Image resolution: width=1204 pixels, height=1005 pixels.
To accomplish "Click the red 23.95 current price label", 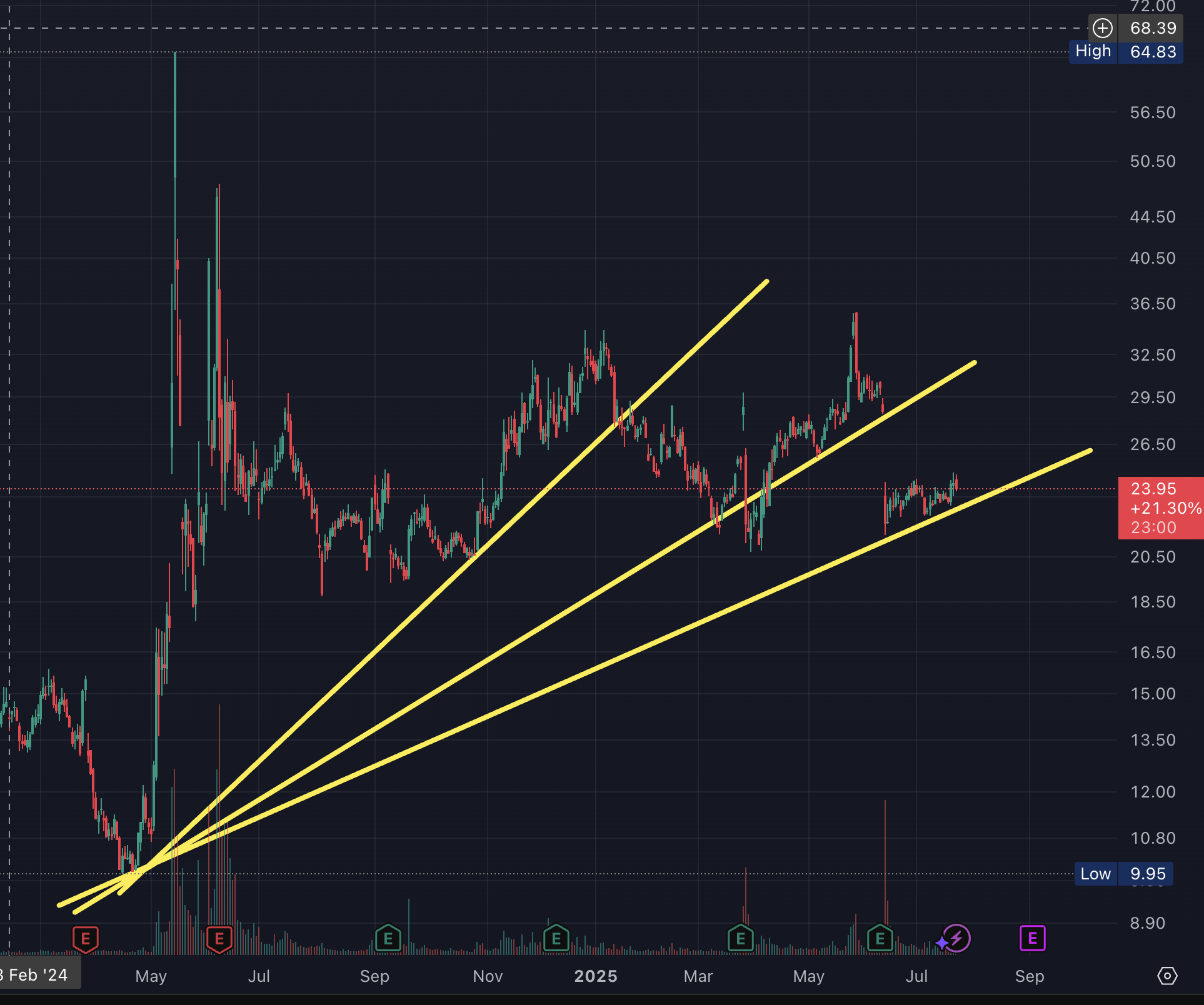I will click(1161, 507).
